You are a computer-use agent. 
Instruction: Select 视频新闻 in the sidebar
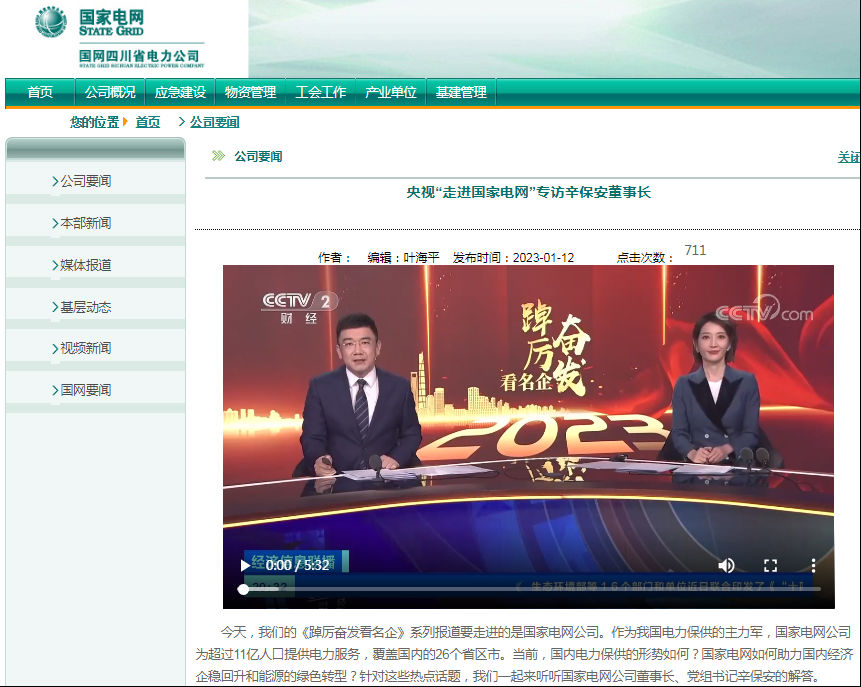[x=86, y=348]
